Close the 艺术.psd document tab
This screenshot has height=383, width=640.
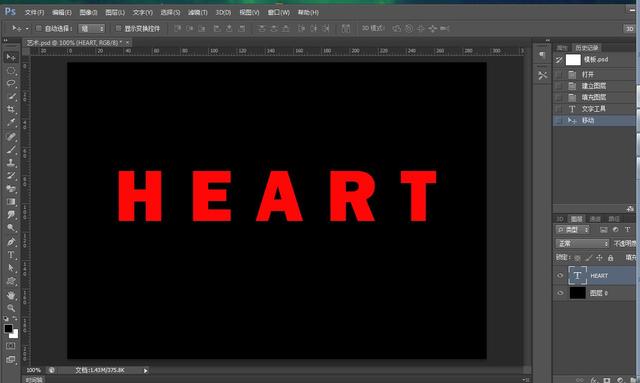tap(127, 42)
